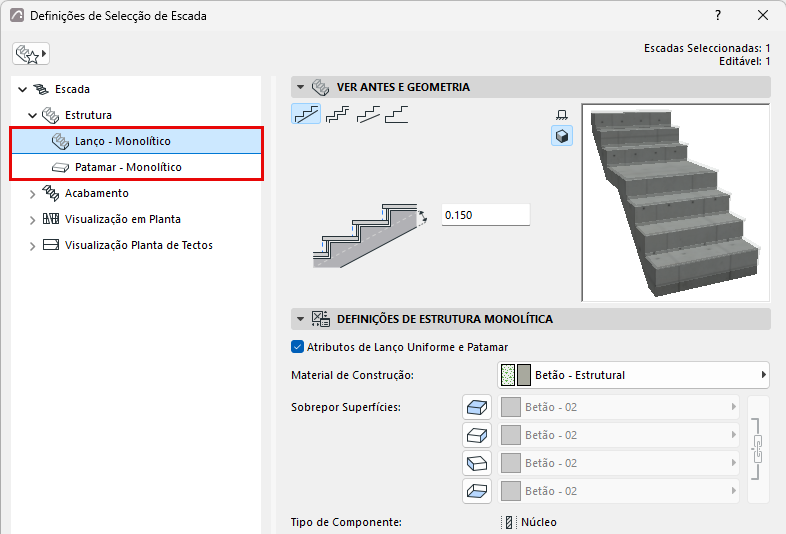Click the top surface override icon
This screenshot has height=534, width=786.
tap(477, 407)
